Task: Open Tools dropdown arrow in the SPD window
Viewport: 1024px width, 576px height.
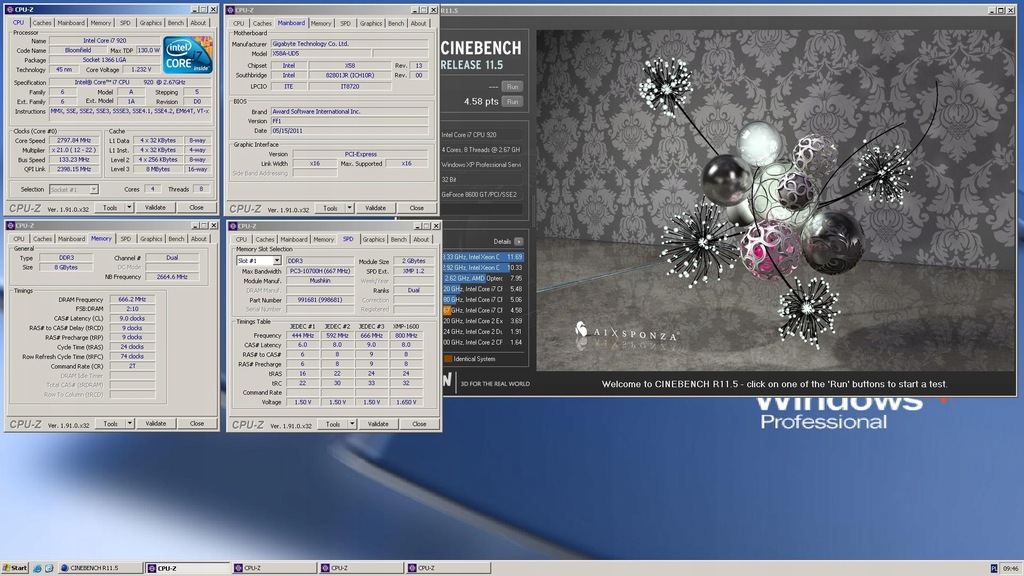Action: pyautogui.click(x=352, y=424)
